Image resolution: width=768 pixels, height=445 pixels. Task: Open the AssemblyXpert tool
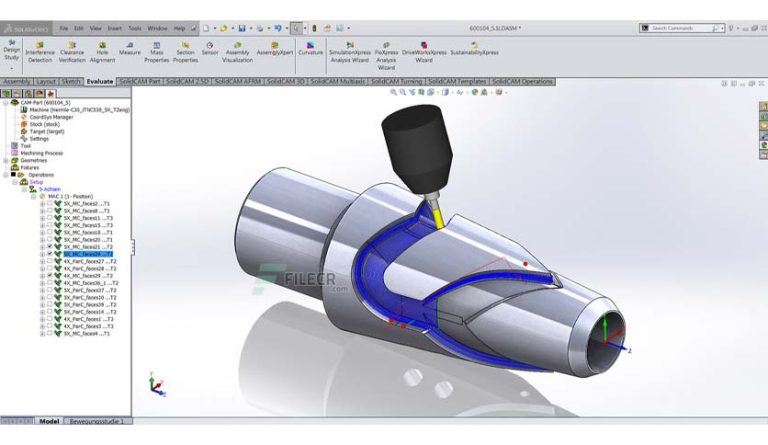point(275,48)
